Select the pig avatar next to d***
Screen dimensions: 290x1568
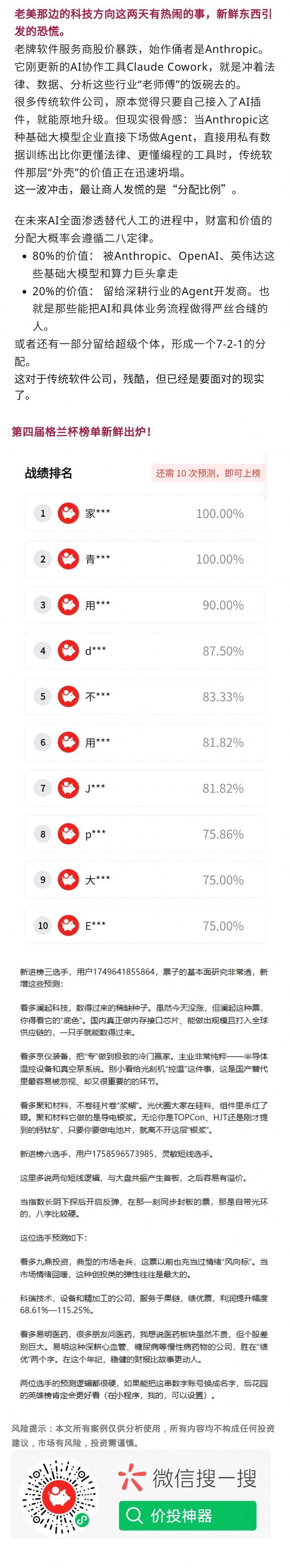pos(68,651)
